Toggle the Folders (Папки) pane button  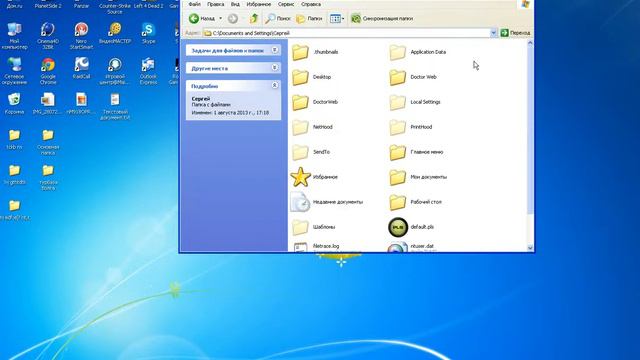309,18
